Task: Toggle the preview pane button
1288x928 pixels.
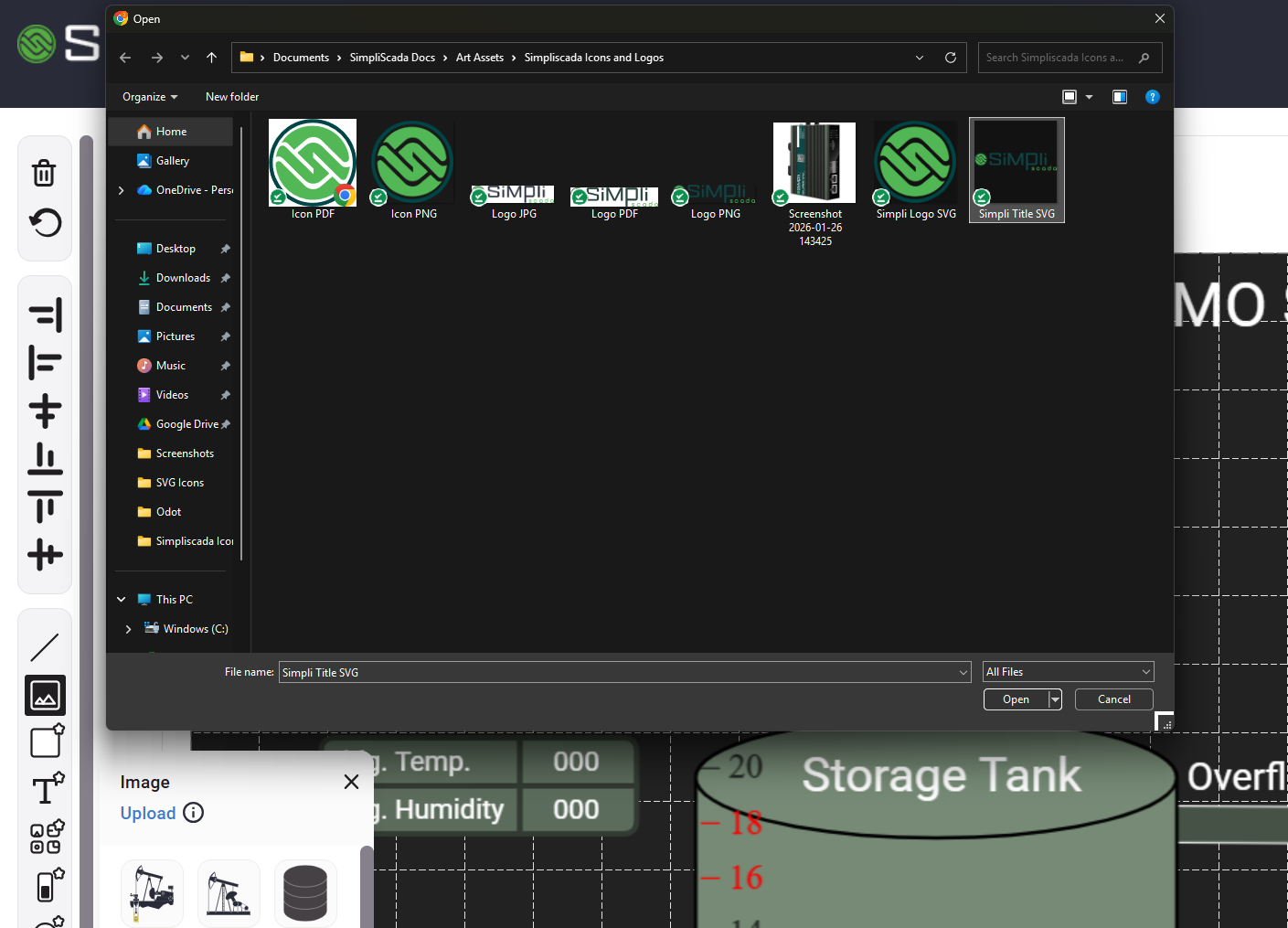Action: coord(1119,97)
